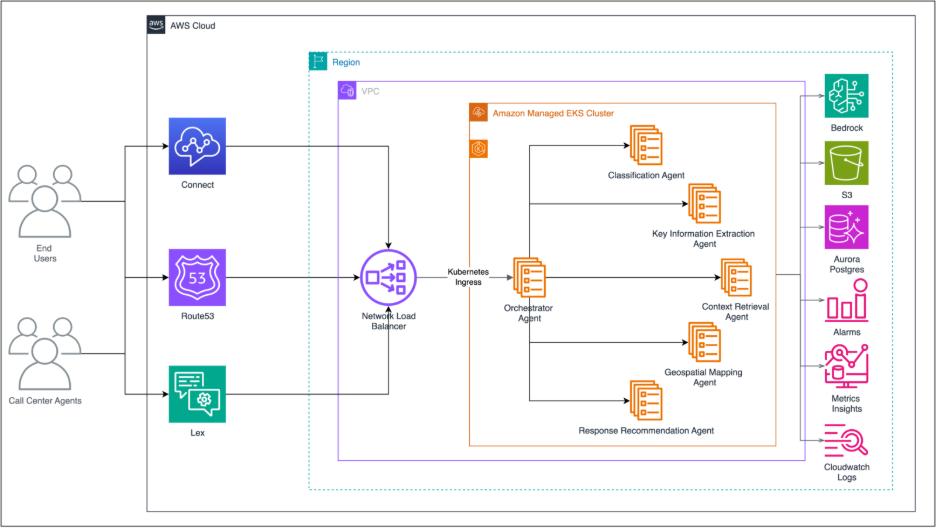Viewport: 936px width, 528px height.
Task: Select the Cloudwatch Logs icon
Action: [x=846, y=439]
